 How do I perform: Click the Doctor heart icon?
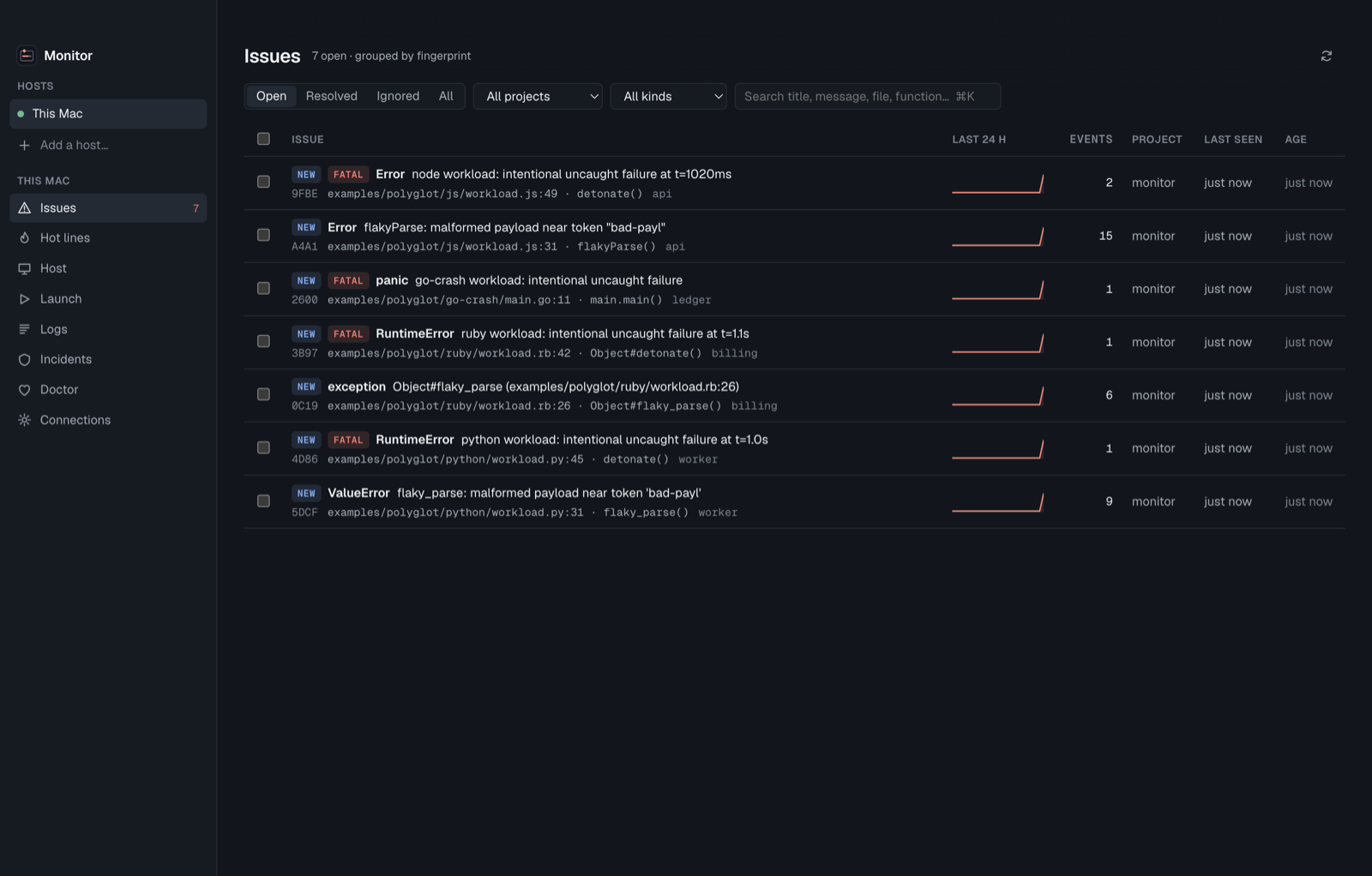coord(25,390)
